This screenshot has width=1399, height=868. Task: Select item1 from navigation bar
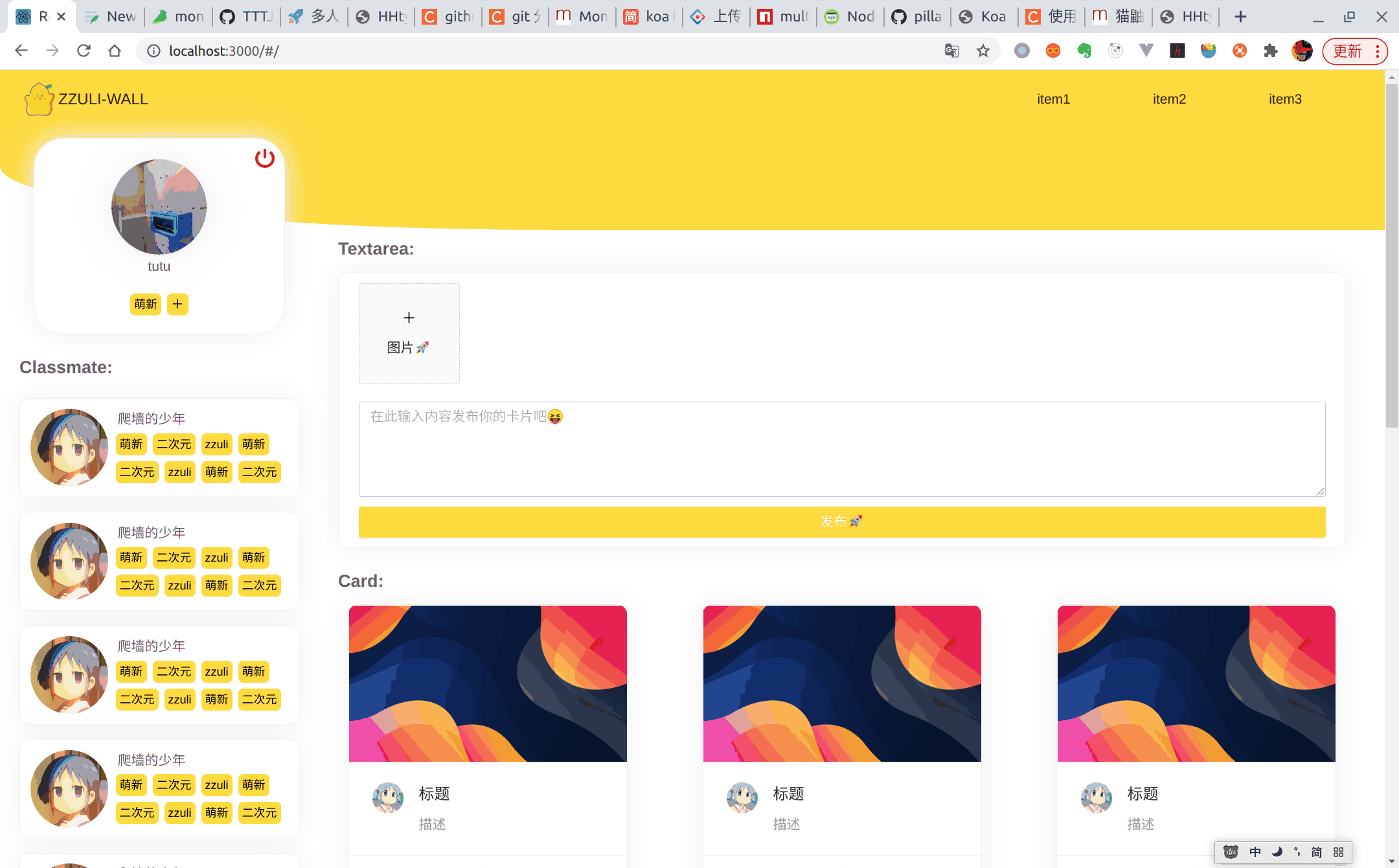[1053, 99]
